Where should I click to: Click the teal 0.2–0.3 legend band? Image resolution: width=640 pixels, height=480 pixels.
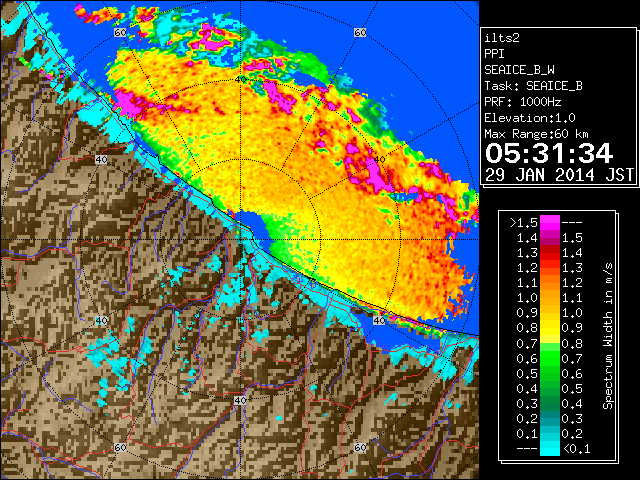pos(549,418)
